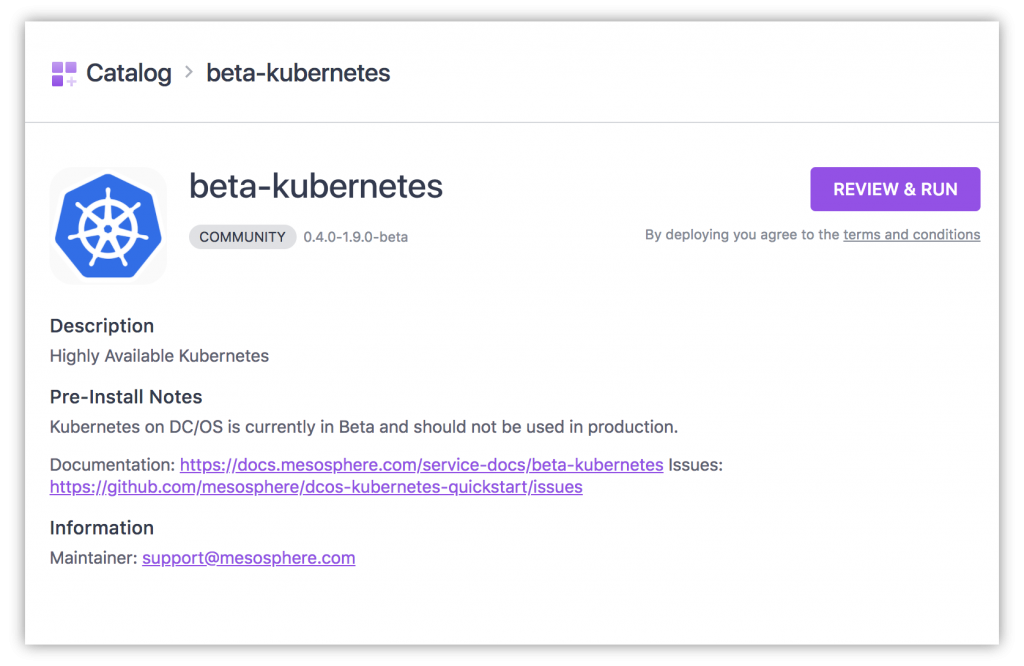Open the GitHub dcos-kubernetes-quickstart issues link
The width and height of the screenshot is (1024, 666).
316,487
